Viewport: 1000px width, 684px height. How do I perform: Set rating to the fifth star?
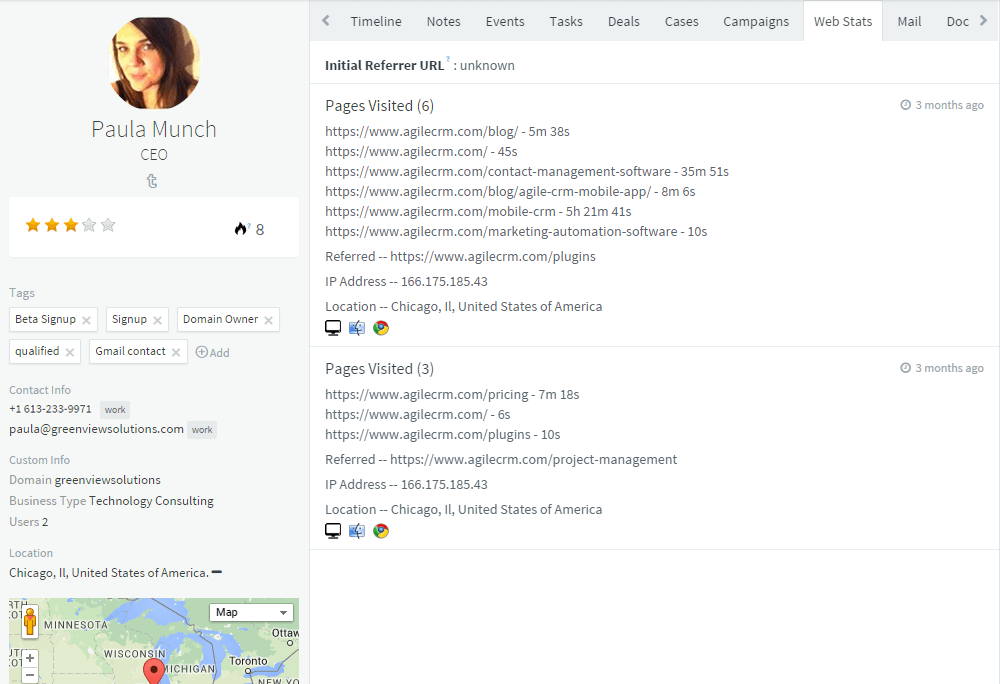108,225
